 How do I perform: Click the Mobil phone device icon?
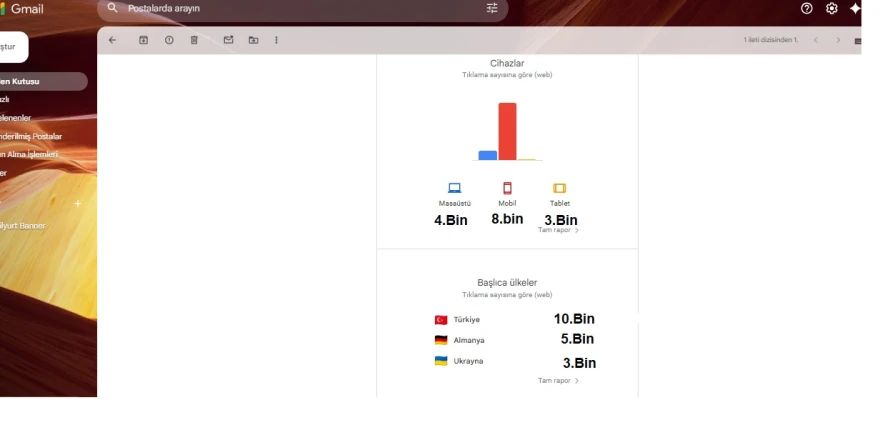(x=507, y=188)
